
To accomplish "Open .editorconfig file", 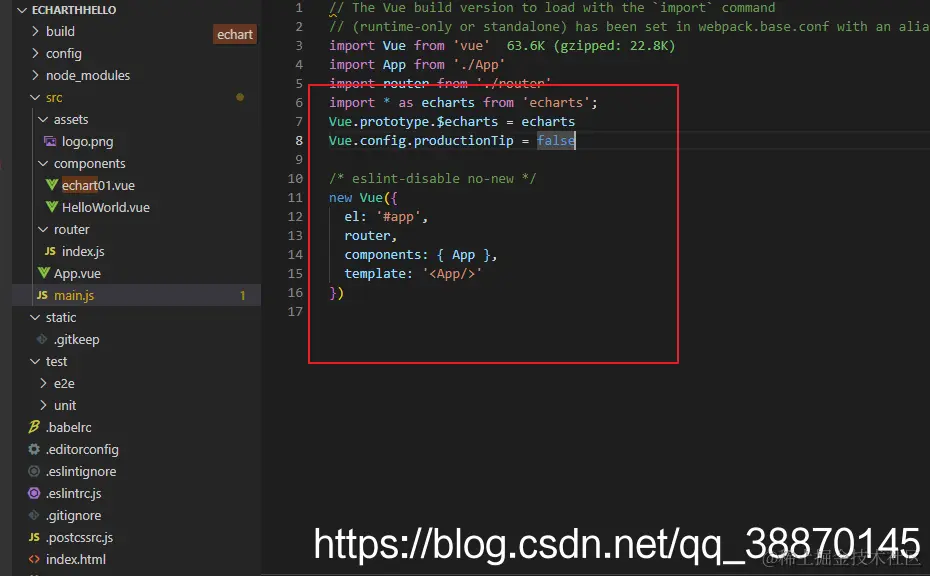I will click(82, 449).
